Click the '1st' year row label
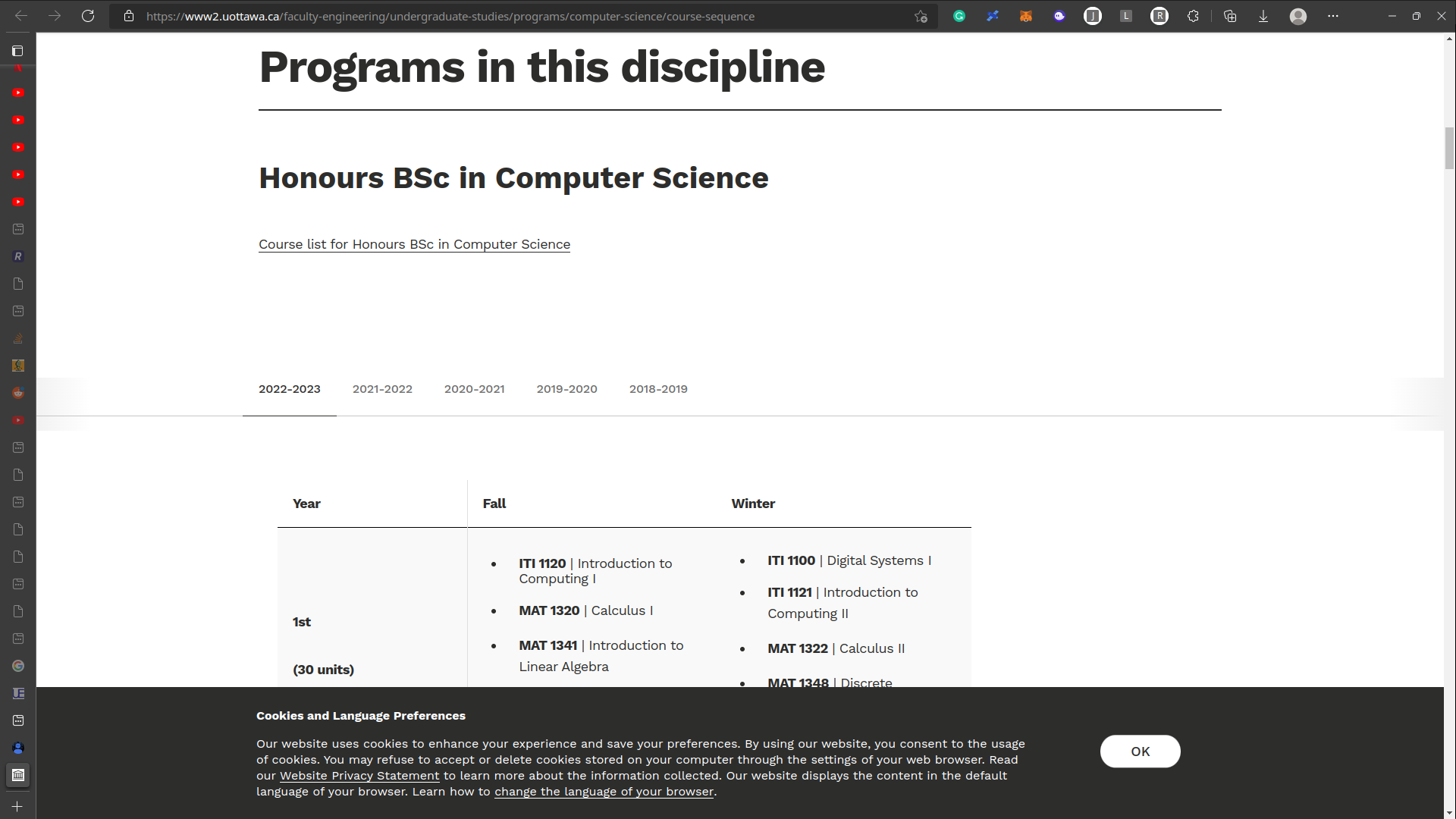 click(x=302, y=622)
